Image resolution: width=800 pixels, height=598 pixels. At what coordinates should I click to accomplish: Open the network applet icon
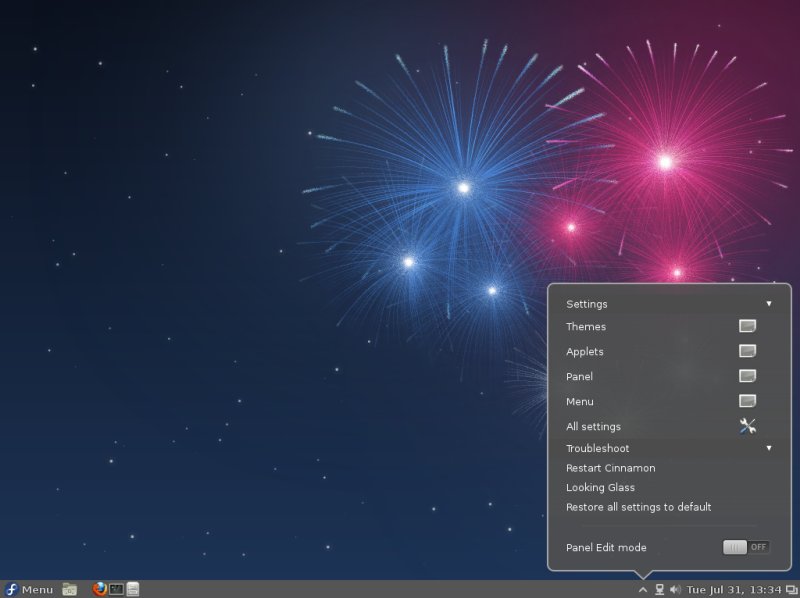click(x=659, y=590)
